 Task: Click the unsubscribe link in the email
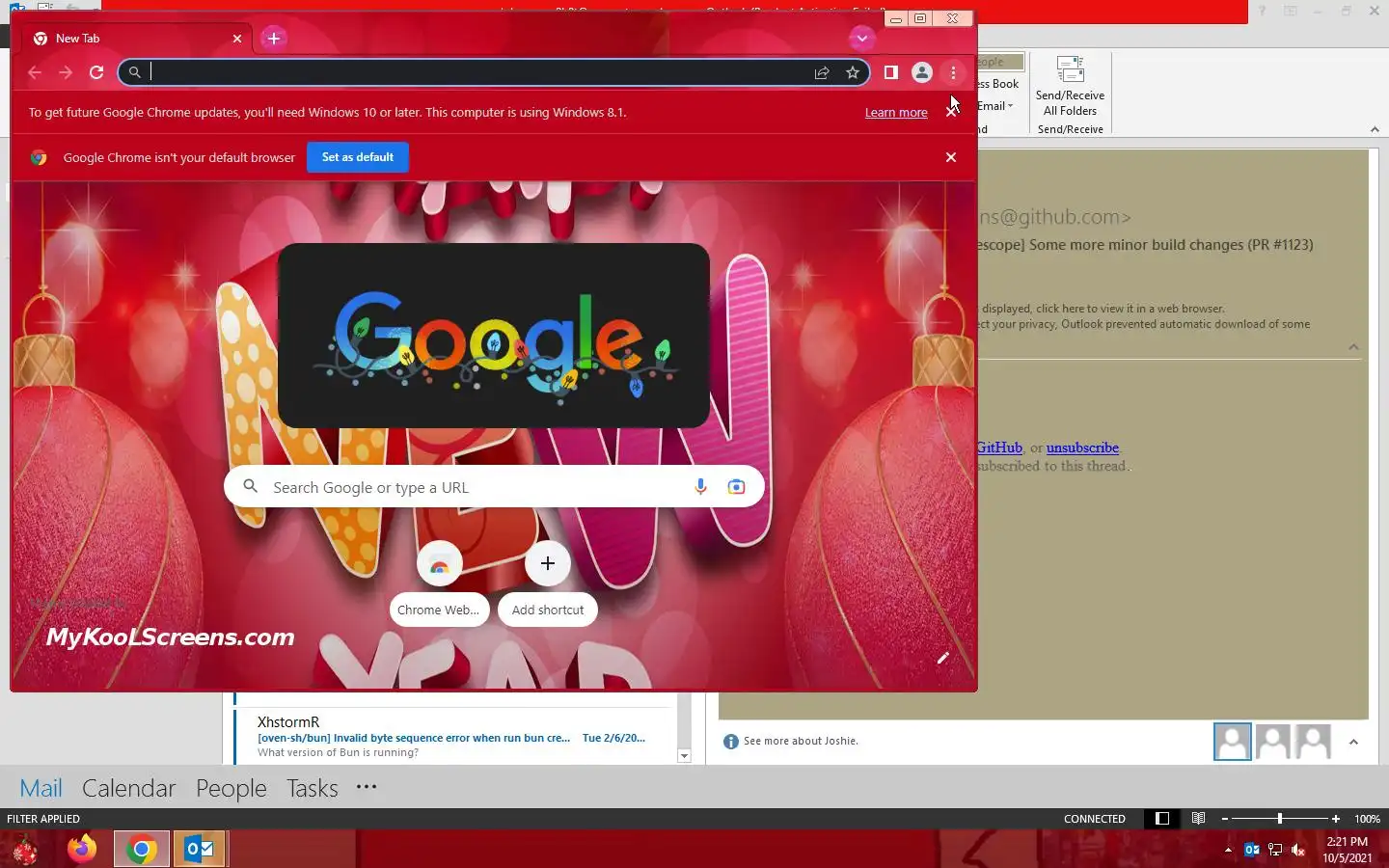tap(1082, 448)
